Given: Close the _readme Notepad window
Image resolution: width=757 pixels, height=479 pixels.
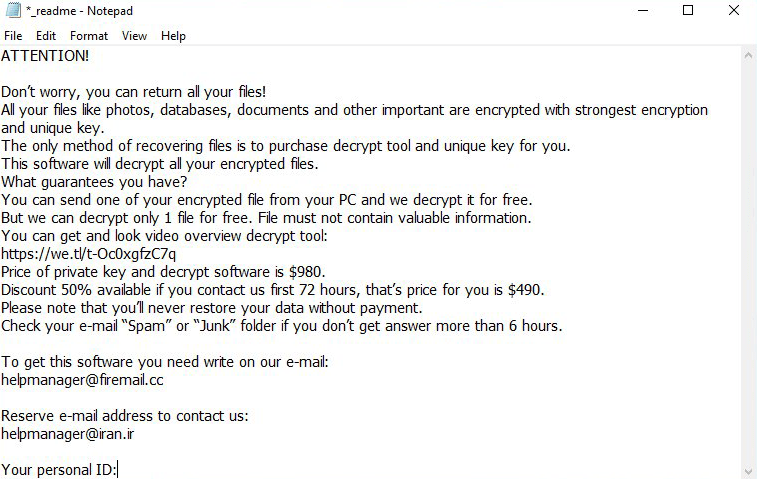Looking at the screenshot, I should click(734, 11).
